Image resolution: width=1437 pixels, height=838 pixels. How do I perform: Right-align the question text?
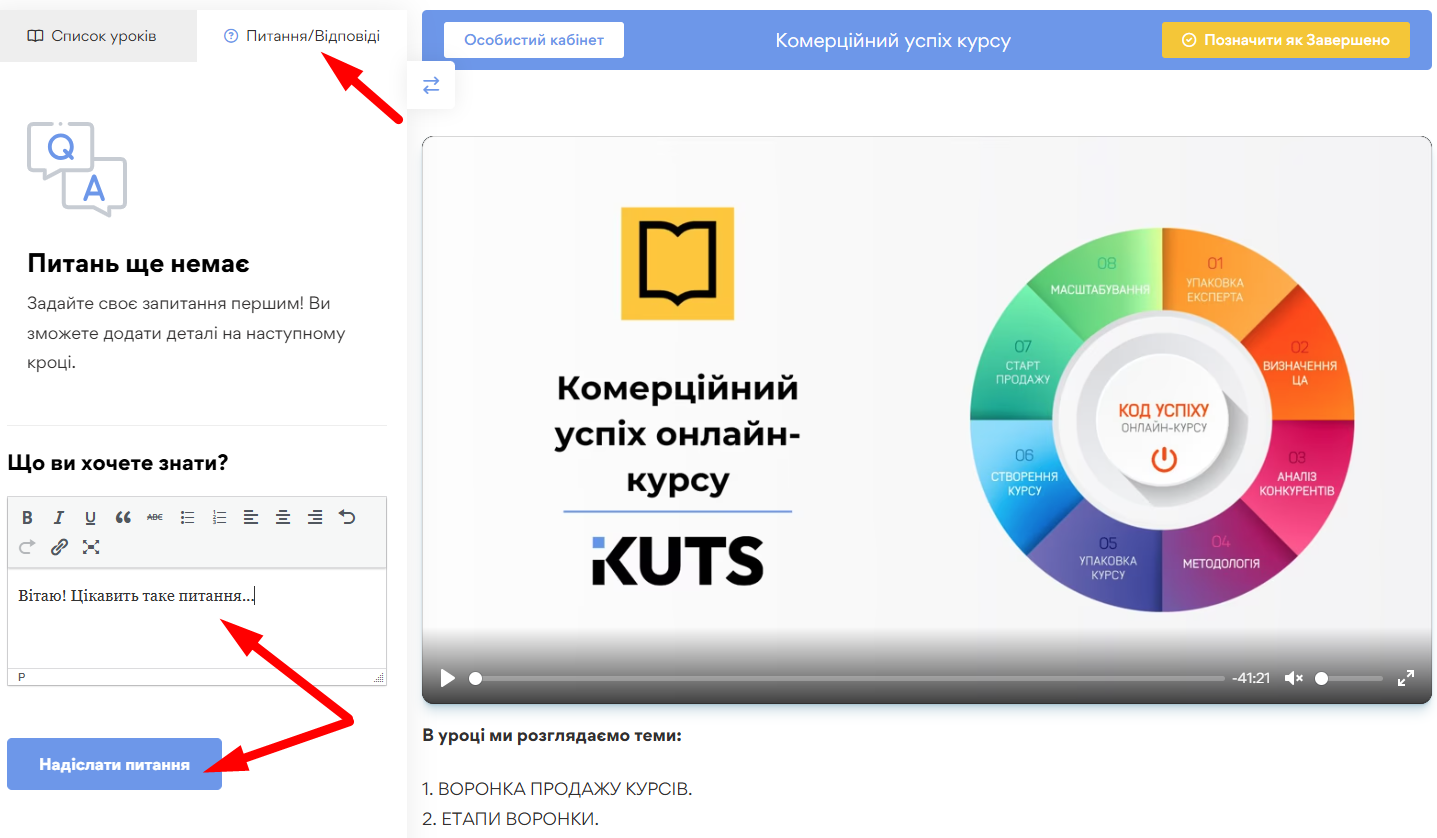tap(315, 517)
